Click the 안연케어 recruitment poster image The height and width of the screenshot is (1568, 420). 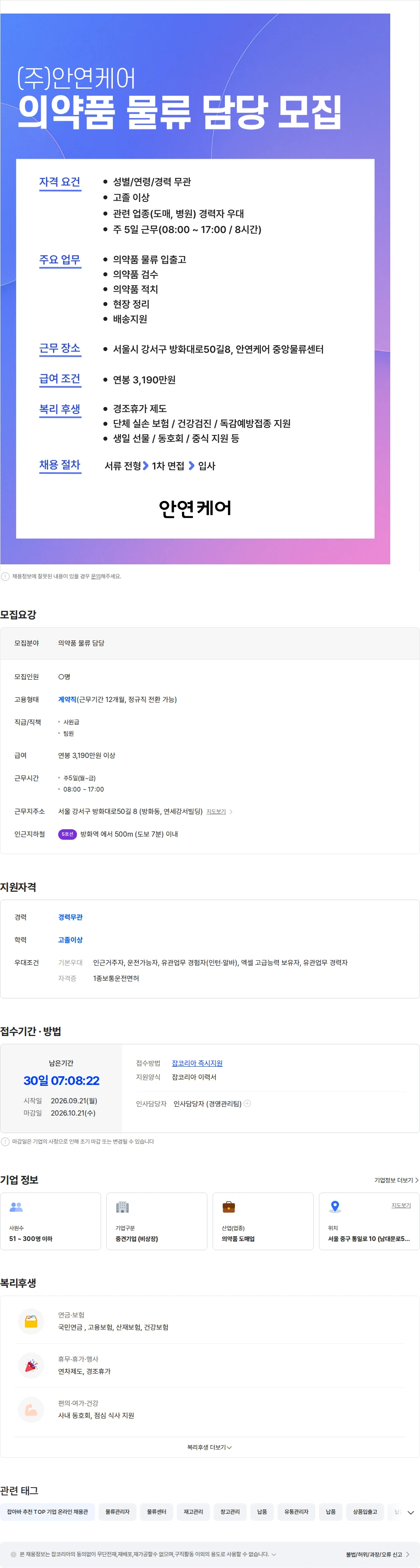pos(195,289)
